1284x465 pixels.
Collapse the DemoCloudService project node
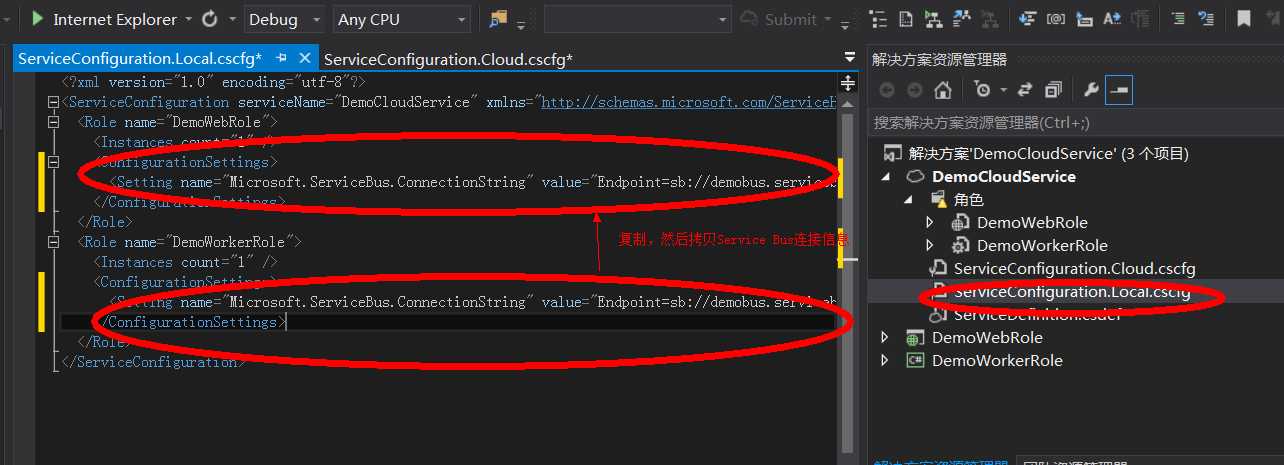click(x=885, y=176)
